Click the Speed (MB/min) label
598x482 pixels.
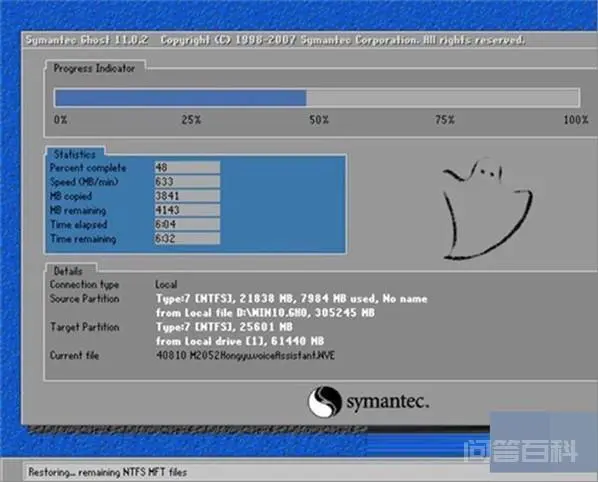point(84,182)
